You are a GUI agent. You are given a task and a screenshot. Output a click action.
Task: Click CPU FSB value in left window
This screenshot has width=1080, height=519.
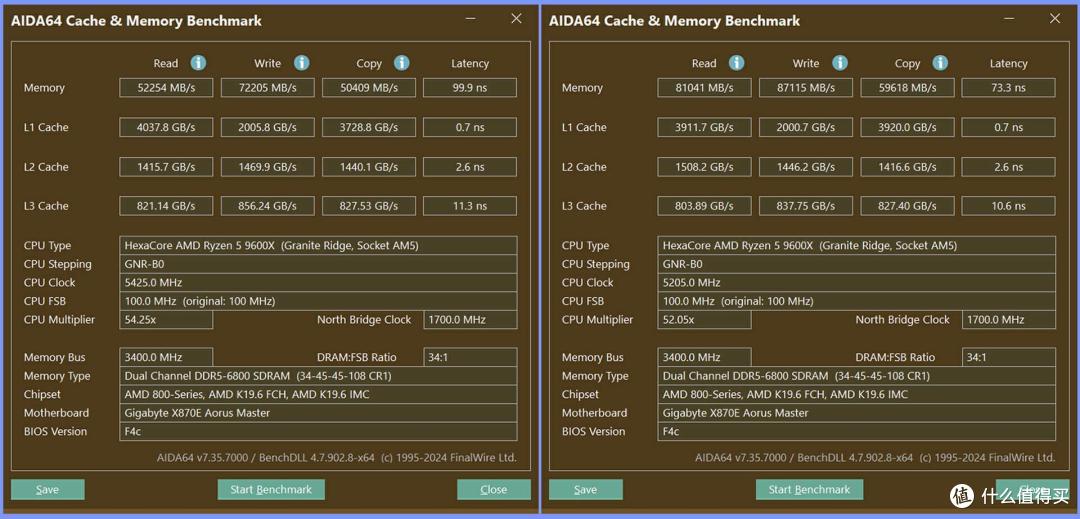point(318,301)
